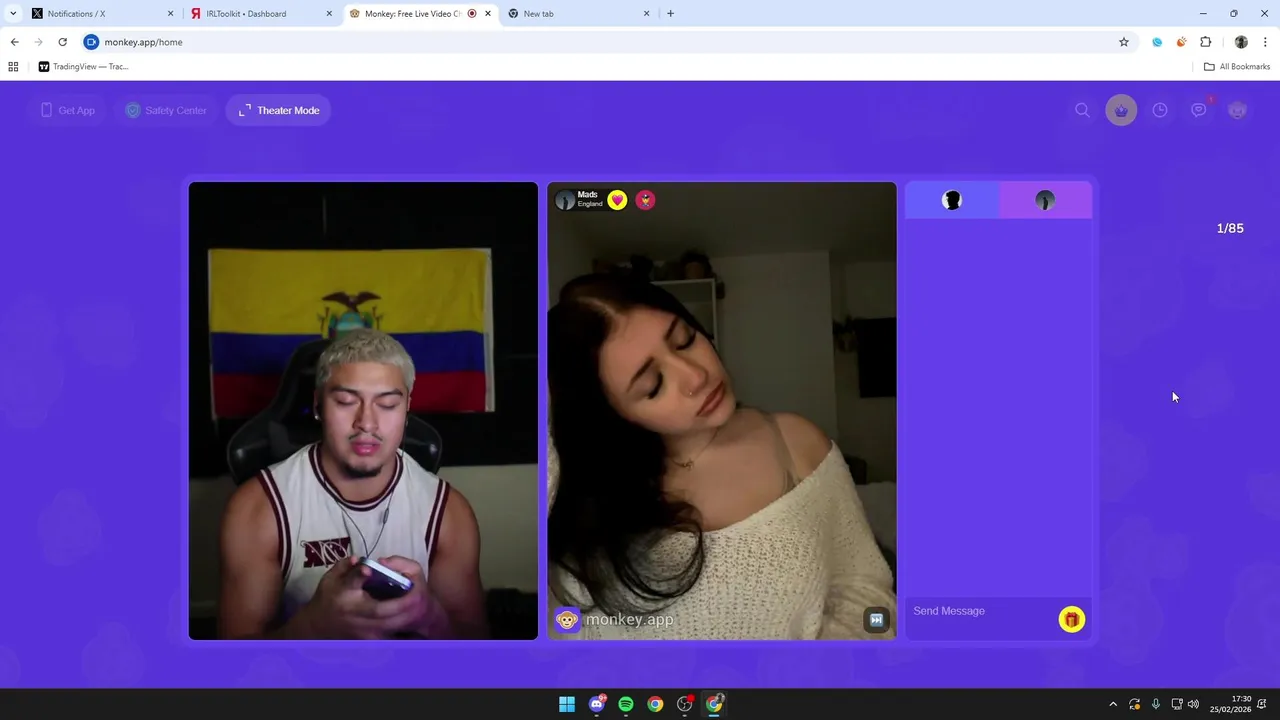The image size is (1280, 720).
Task: Close the IRLToolkit Dashboard tab
Action: (329, 14)
